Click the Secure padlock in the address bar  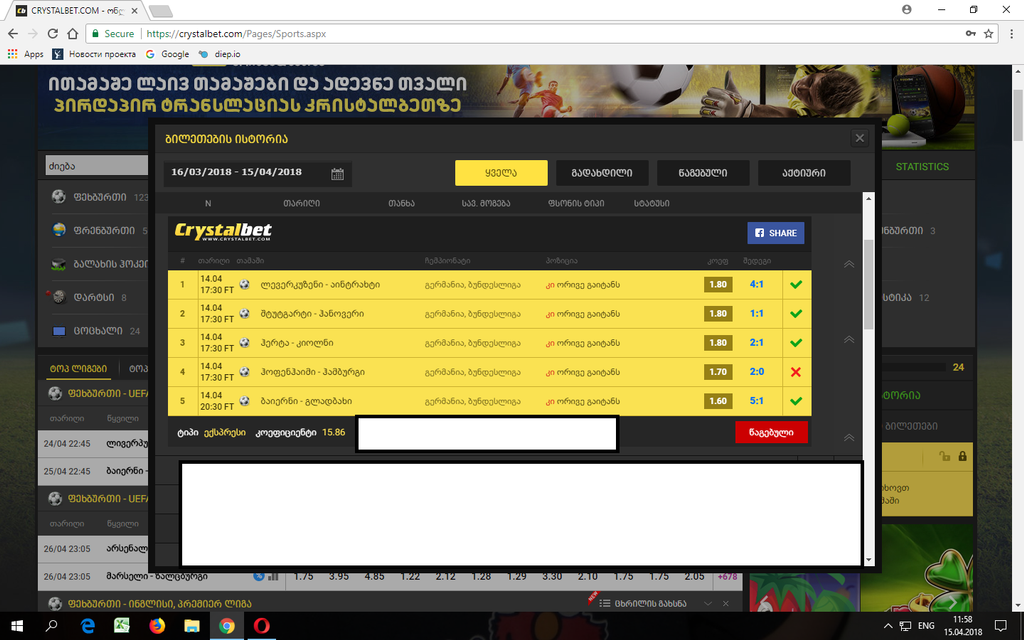coord(96,33)
